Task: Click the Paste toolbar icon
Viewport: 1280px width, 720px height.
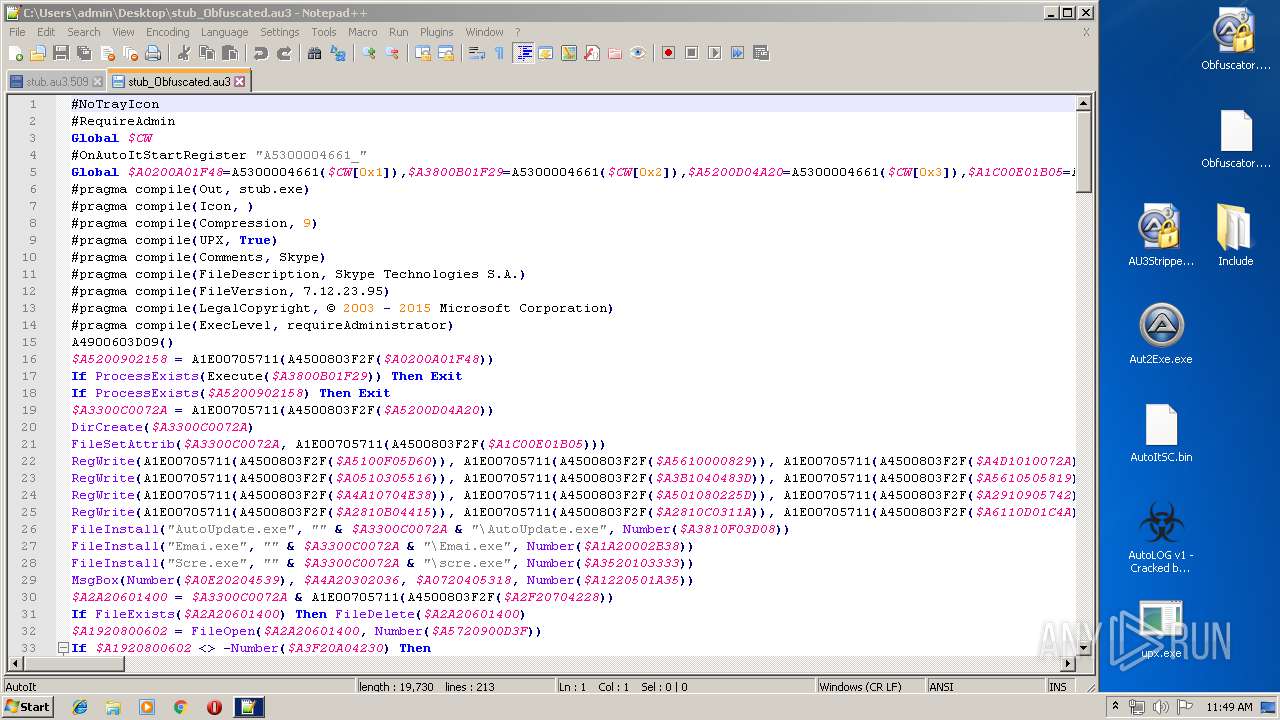Action: click(x=229, y=53)
